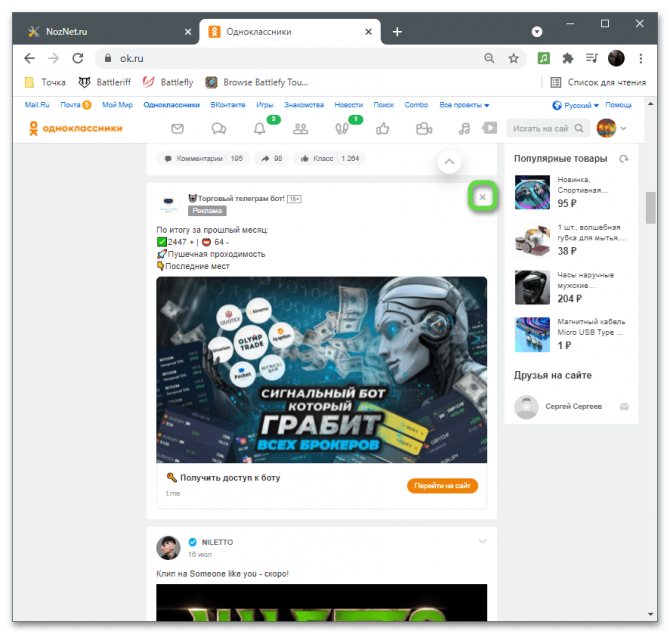This screenshot has width=670, height=634.
Task: Open the extensions puzzle icon
Action: click(x=567, y=58)
